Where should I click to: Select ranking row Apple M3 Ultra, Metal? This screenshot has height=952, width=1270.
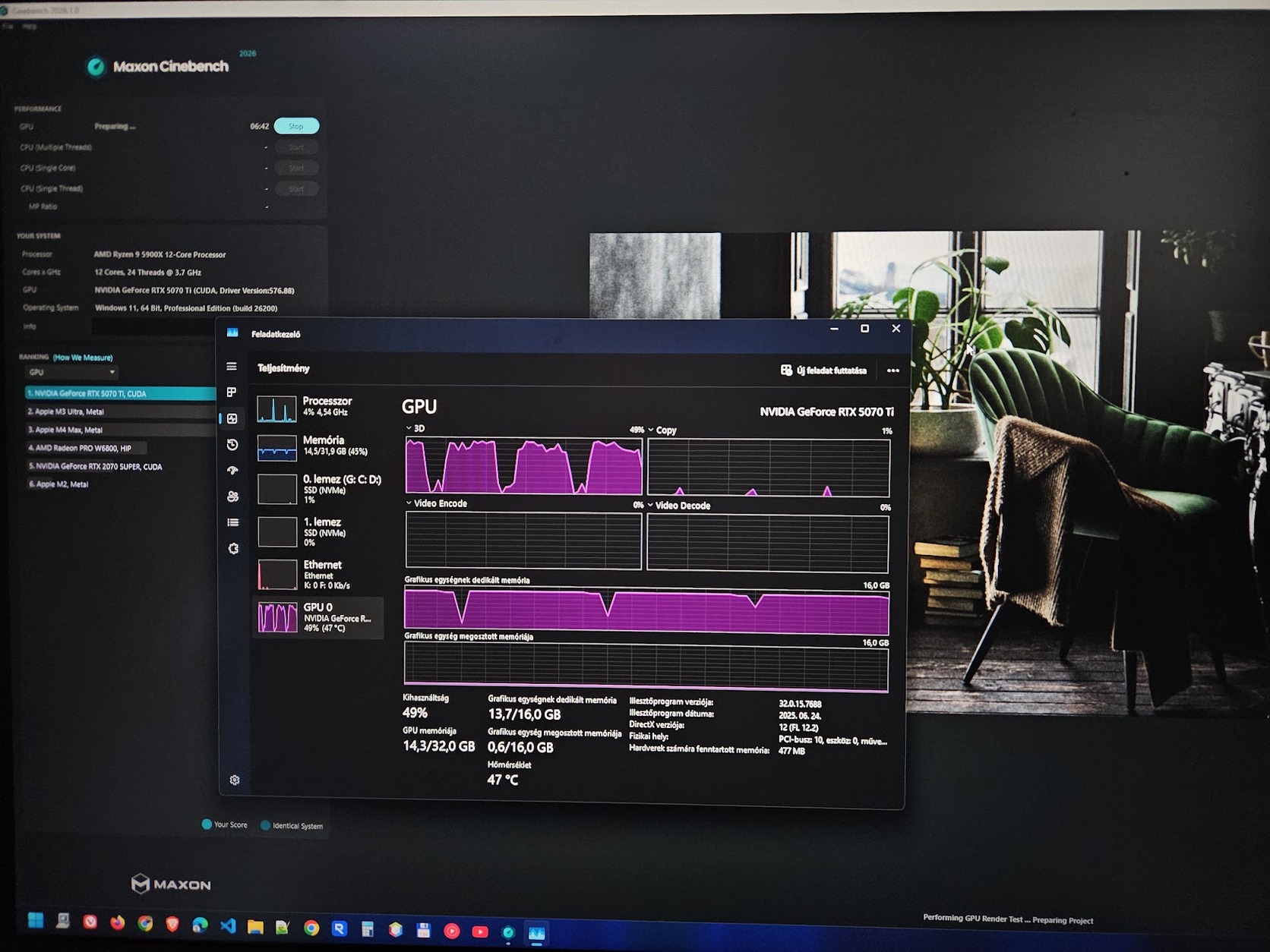[119, 411]
